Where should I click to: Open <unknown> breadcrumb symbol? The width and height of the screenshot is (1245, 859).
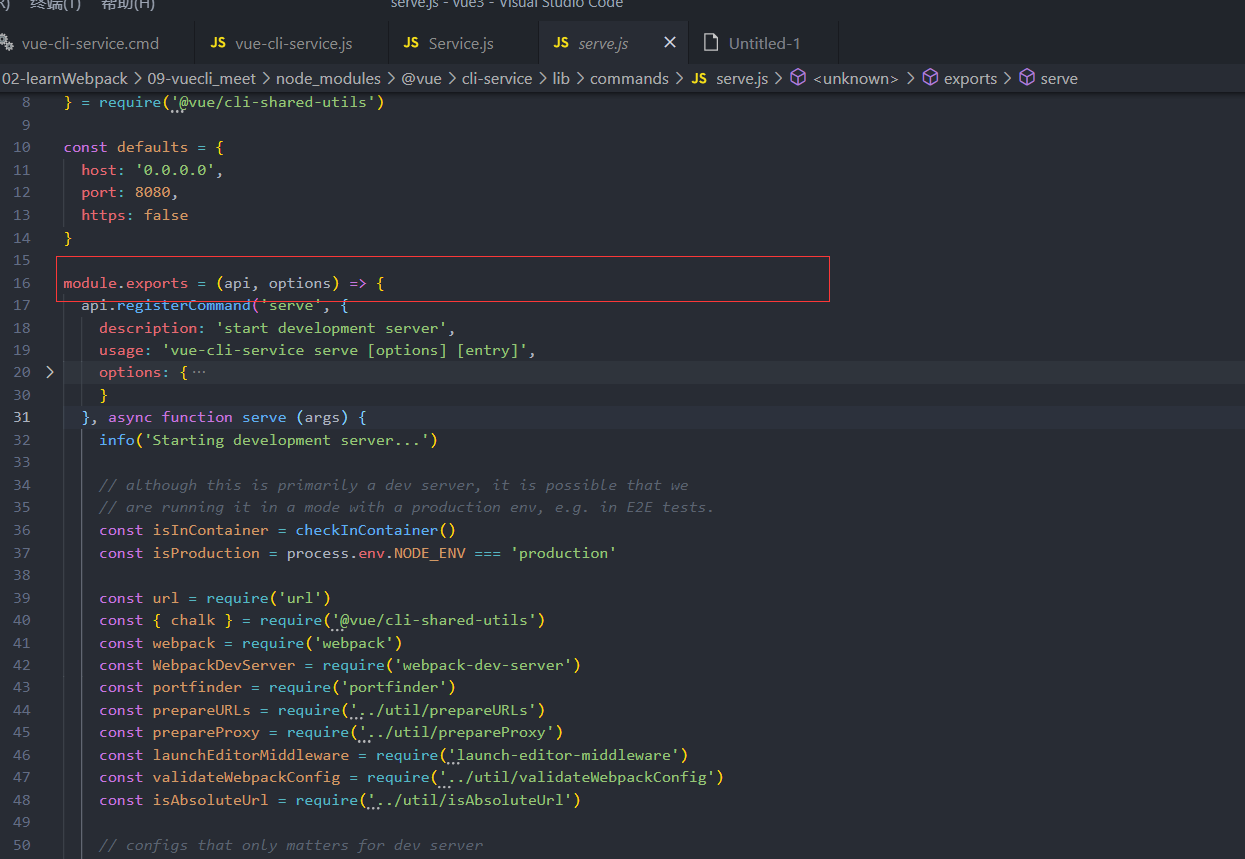[x=856, y=78]
